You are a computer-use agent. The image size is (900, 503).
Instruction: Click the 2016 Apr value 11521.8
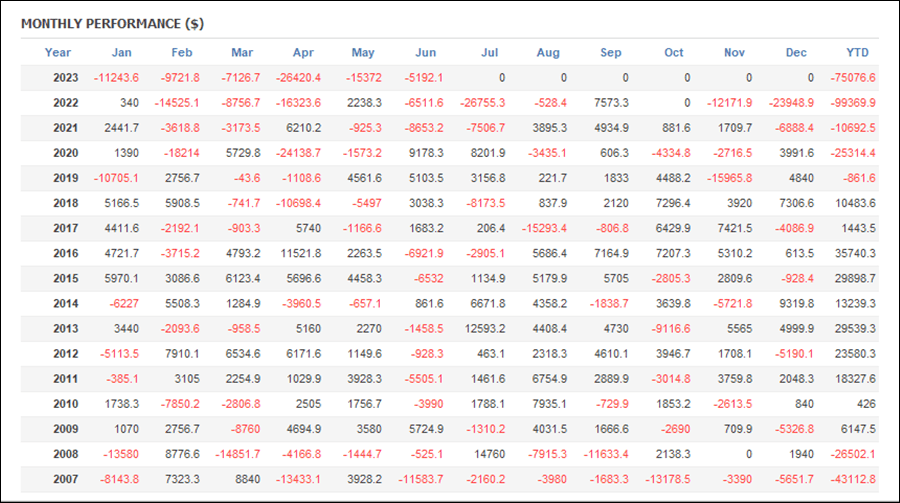pos(301,253)
